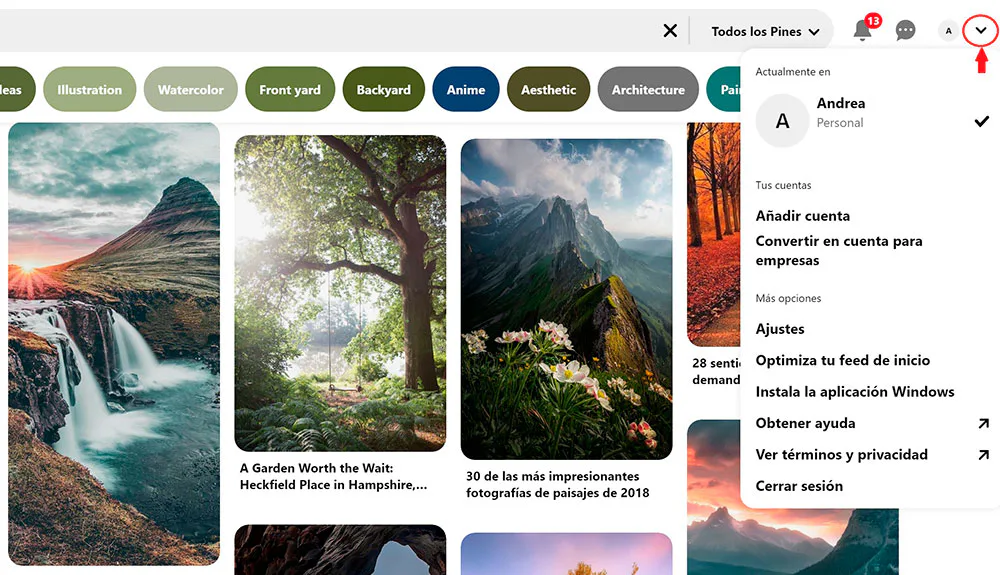1000x575 pixels.
Task: Open the Todos los Pines dropdown
Action: coord(765,31)
